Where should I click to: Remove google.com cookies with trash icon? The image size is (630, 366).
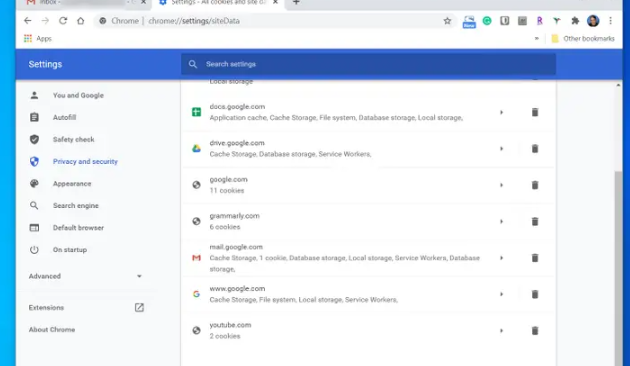535,185
